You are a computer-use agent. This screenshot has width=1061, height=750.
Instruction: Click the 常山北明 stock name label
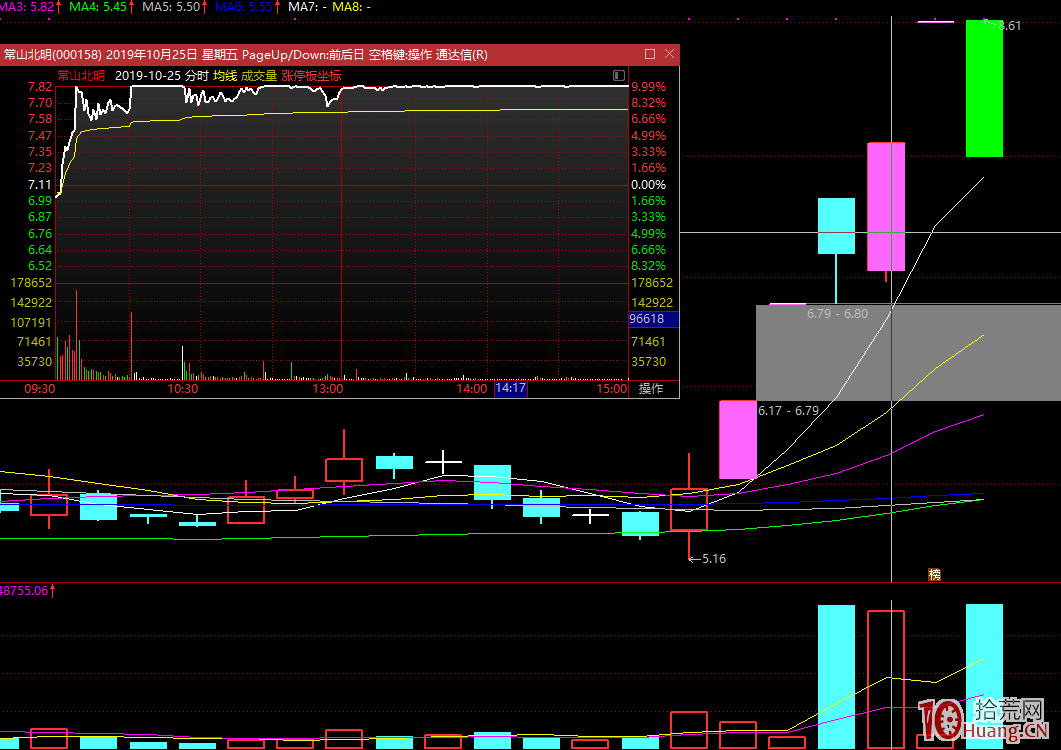80,76
